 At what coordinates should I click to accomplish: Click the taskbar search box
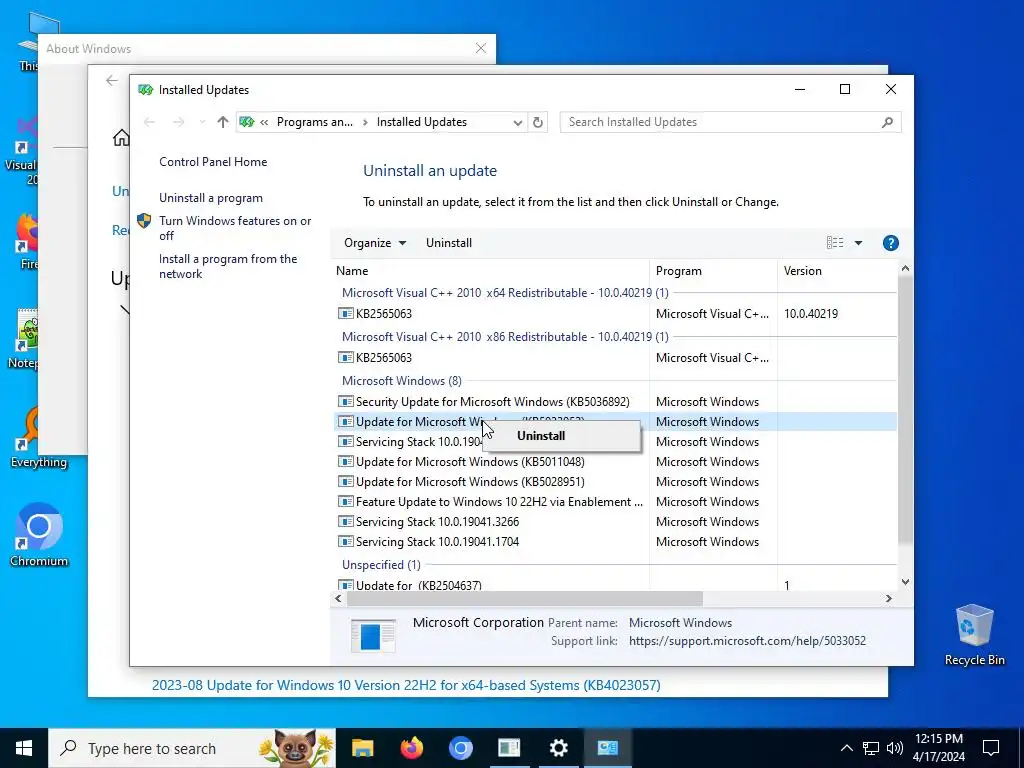coord(192,748)
